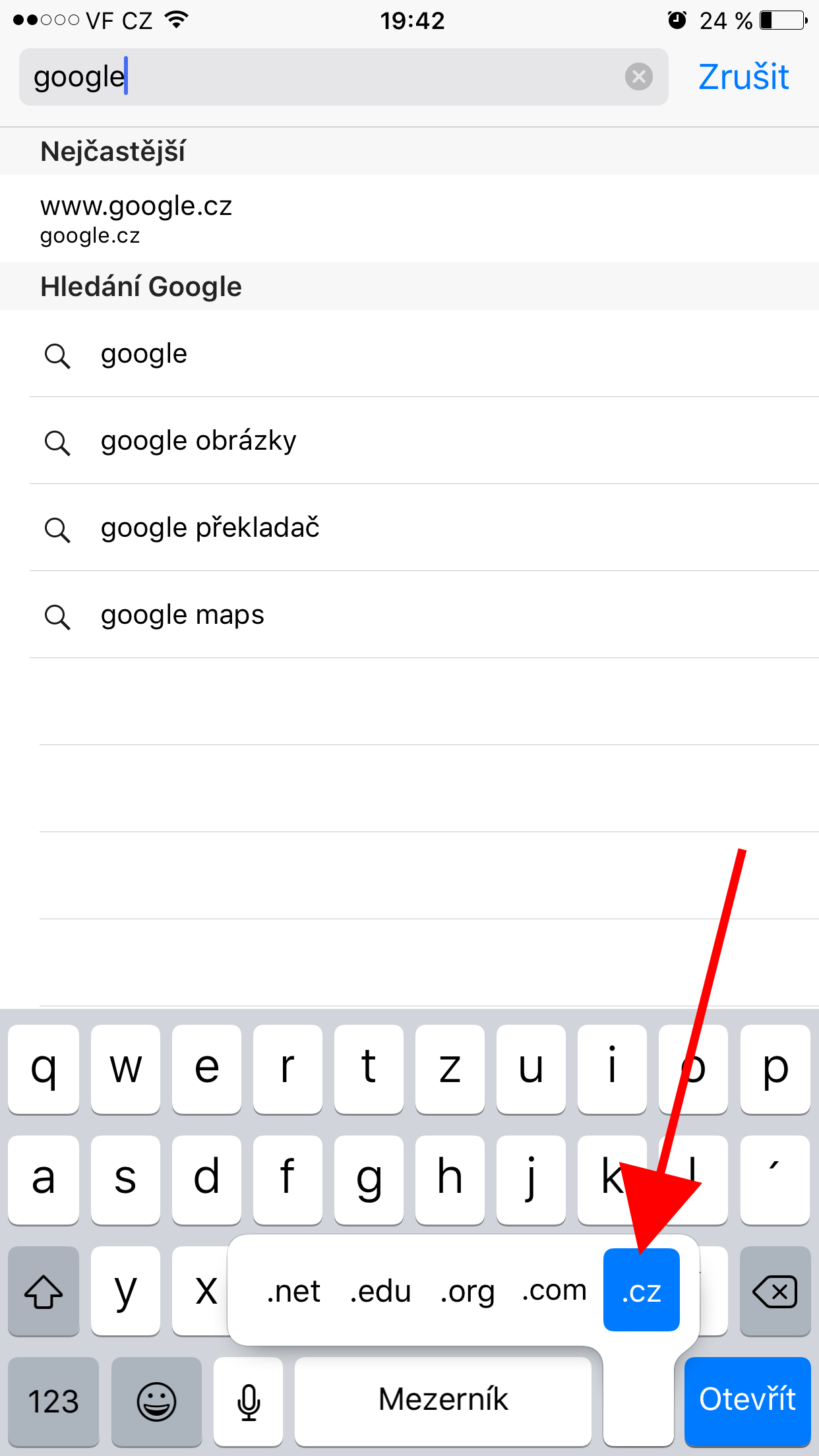Tap magnifier icon beside google maps
The height and width of the screenshot is (1456, 819).
click(57, 617)
